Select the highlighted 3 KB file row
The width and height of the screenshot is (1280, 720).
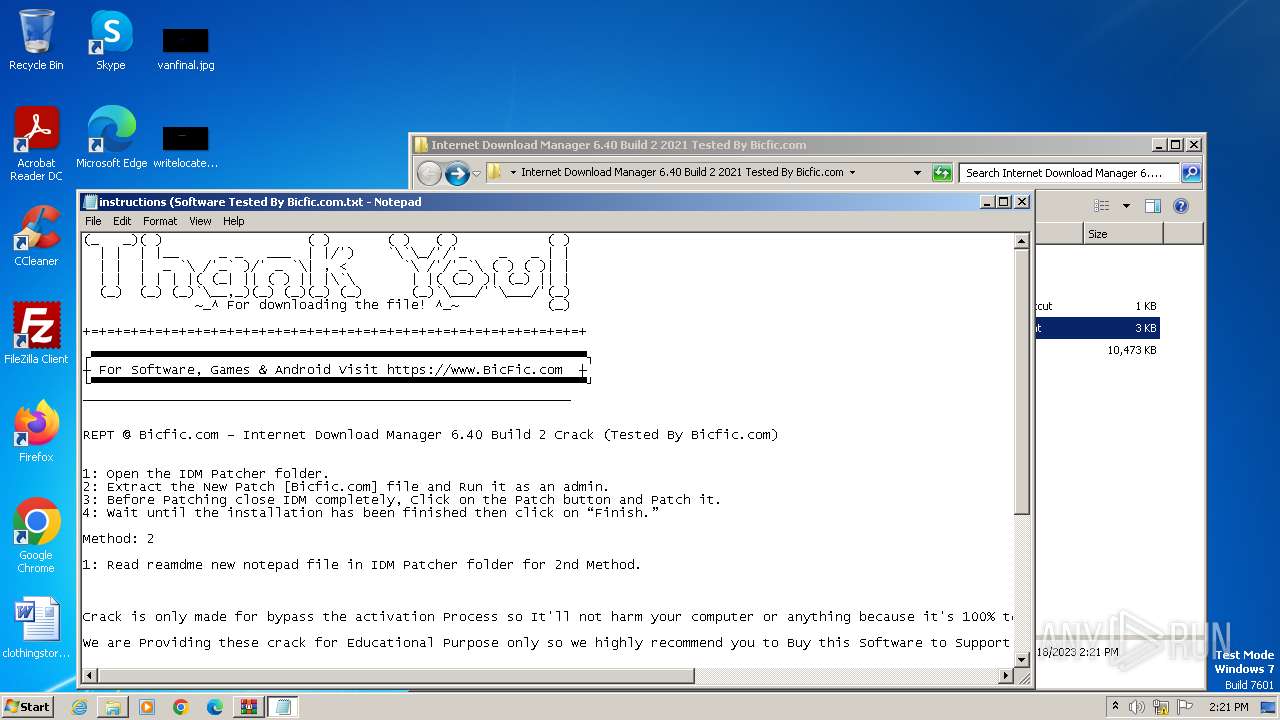tap(1097, 328)
